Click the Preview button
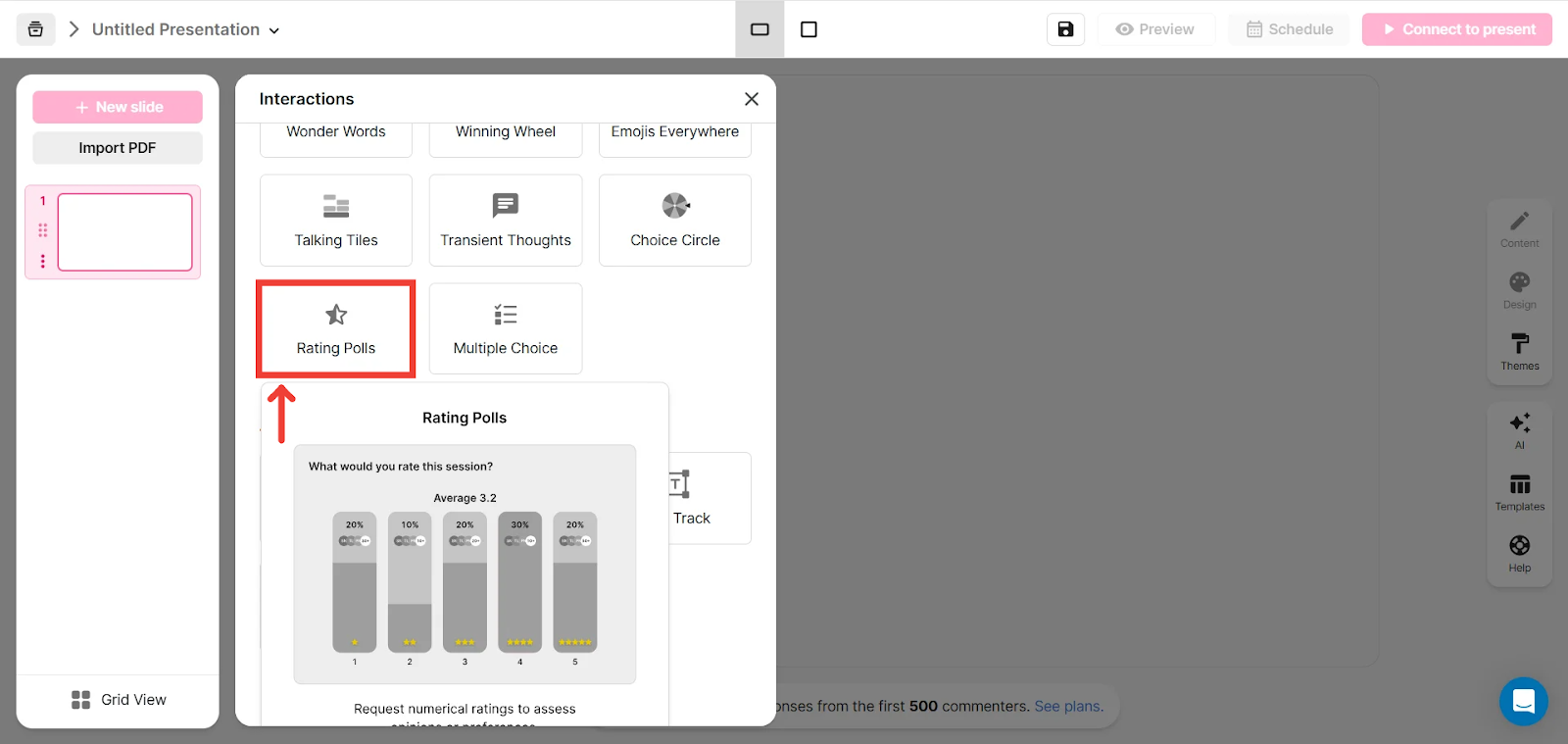This screenshot has height=744, width=1568. click(x=1155, y=29)
